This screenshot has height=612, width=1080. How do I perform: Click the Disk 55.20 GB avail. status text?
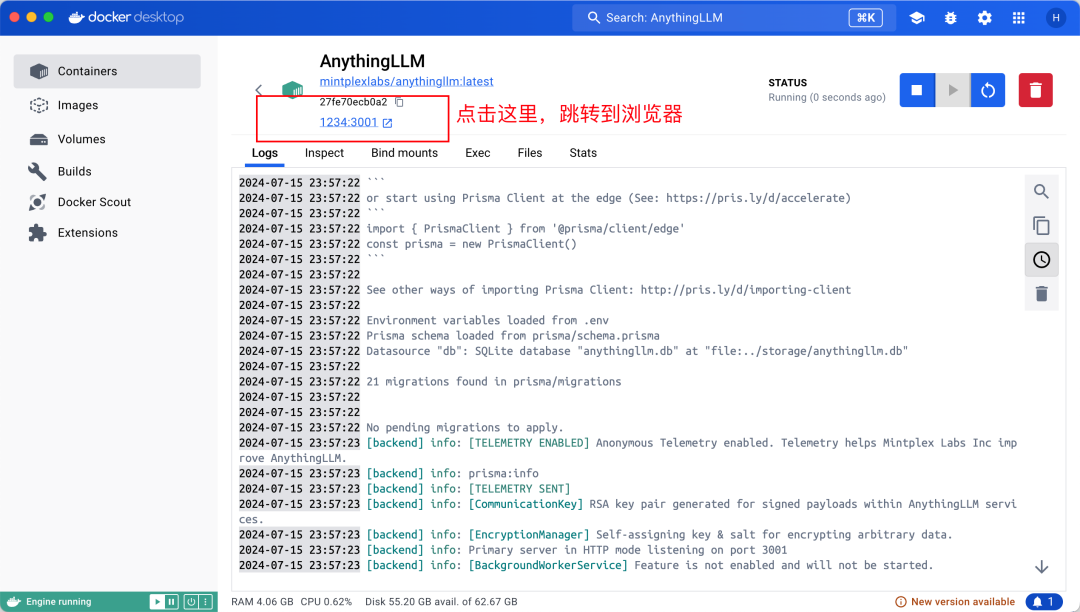(441, 602)
